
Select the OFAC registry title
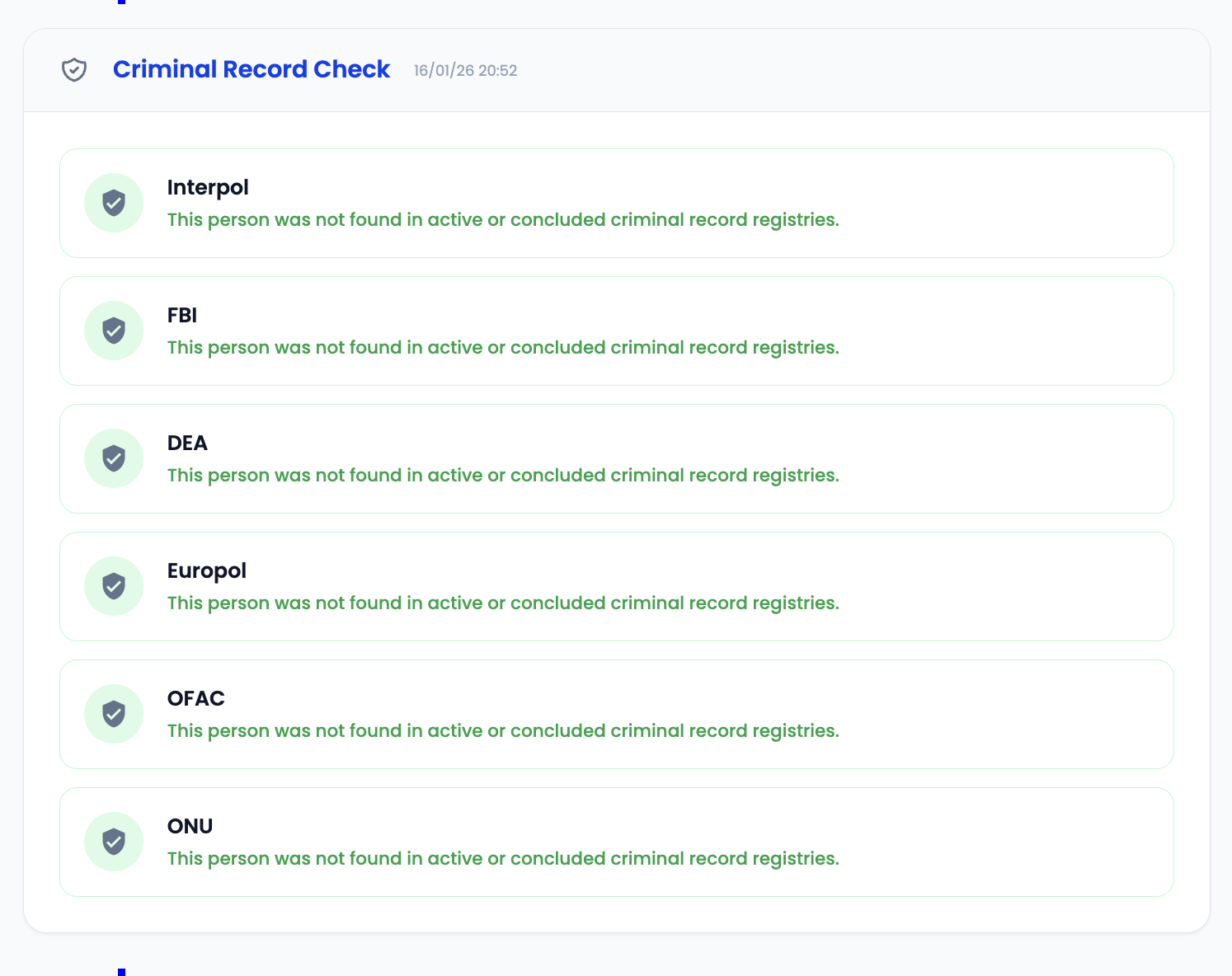pos(196,699)
